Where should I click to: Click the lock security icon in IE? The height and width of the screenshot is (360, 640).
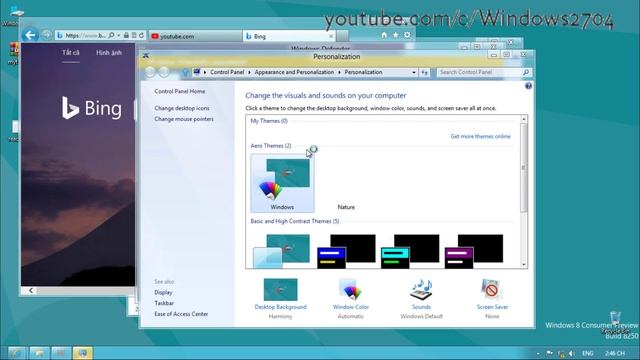126,36
